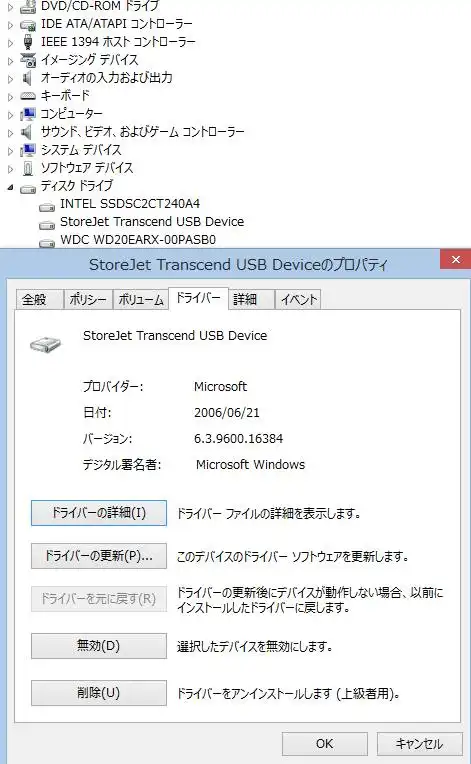
Task: Click the コンピューター monitor icon
Action: tap(28, 114)
